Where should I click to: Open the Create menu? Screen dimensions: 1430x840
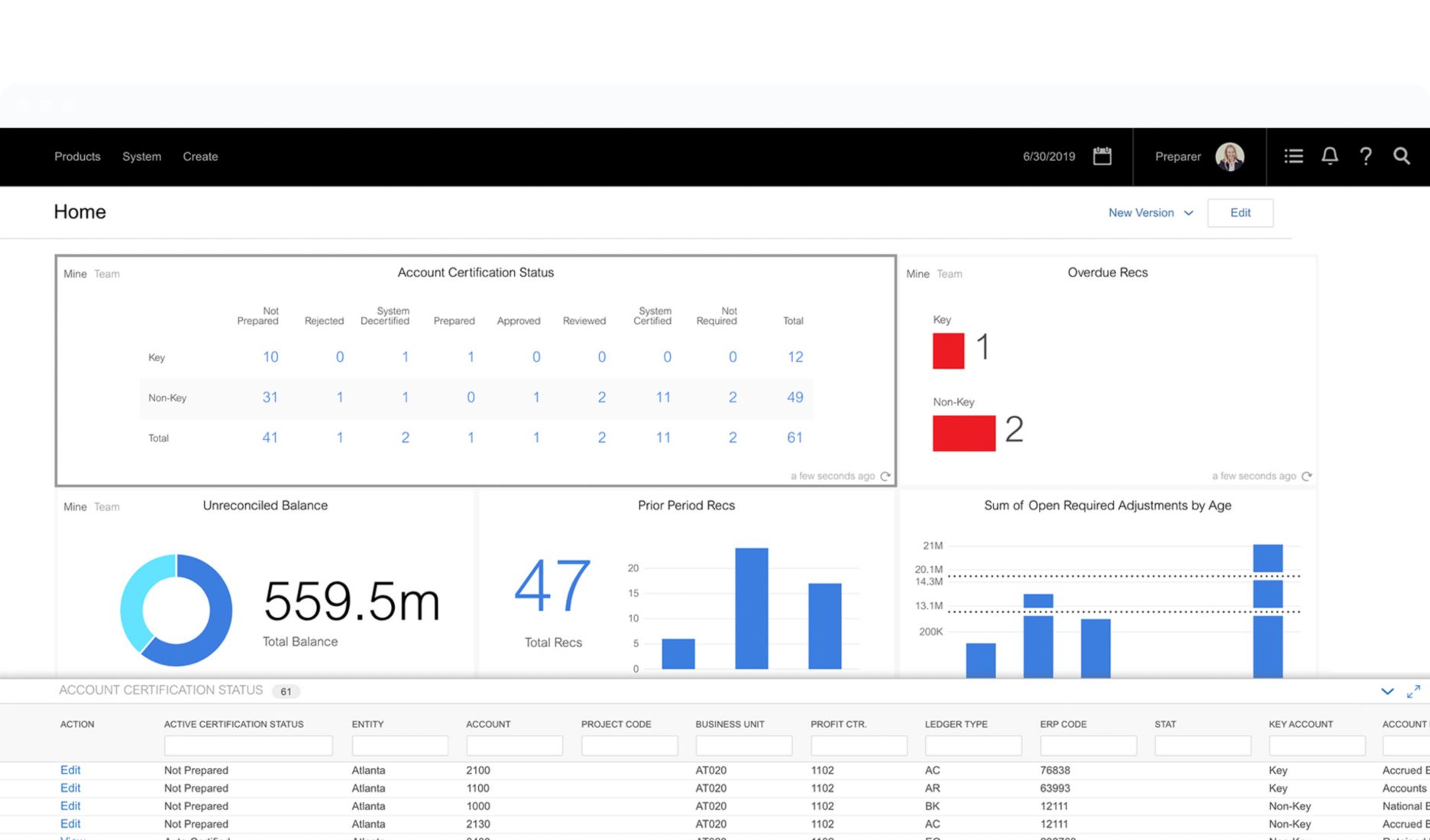[200, 157]
